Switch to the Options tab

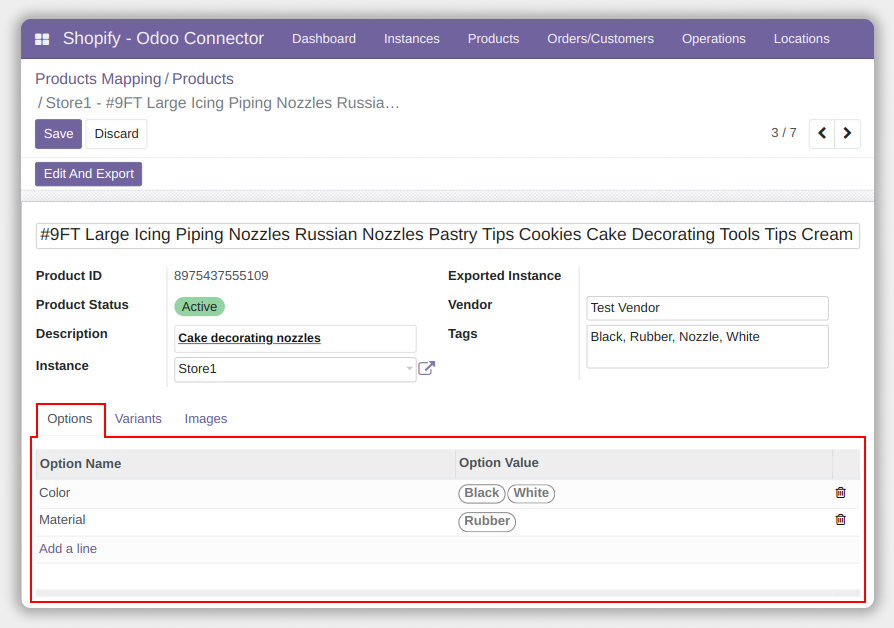(70, 419)
